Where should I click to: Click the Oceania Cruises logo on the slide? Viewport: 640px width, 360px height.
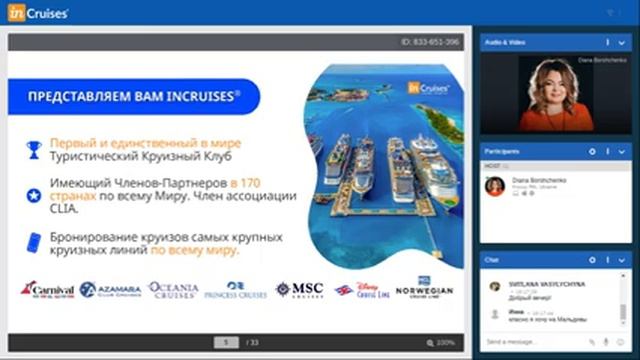pyautogui.click(x=173, y=290)
